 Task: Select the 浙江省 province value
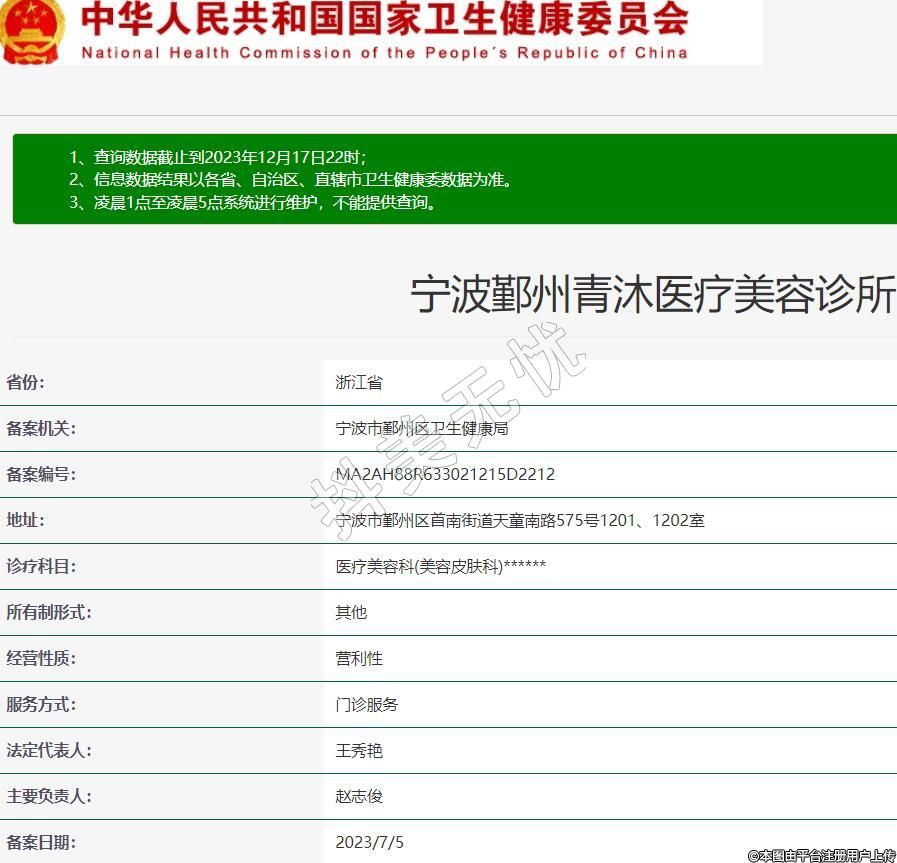pyautogui.click(x=359, y=382)
